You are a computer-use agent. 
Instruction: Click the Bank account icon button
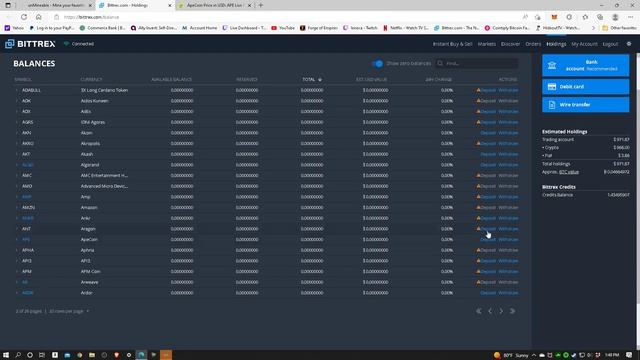pyautogui.click(x=552, y=65)
